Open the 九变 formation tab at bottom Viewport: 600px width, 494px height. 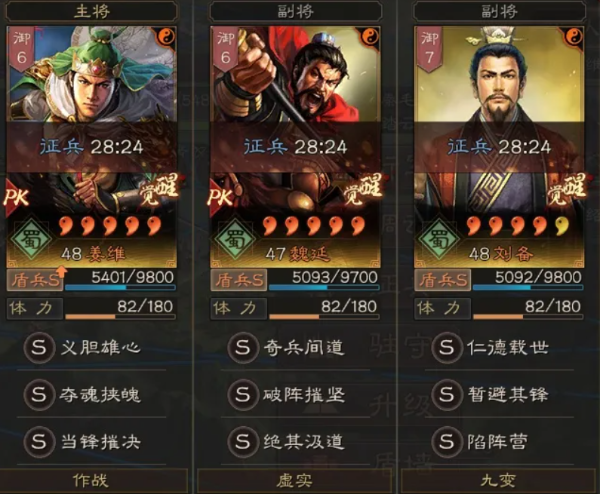499,481
